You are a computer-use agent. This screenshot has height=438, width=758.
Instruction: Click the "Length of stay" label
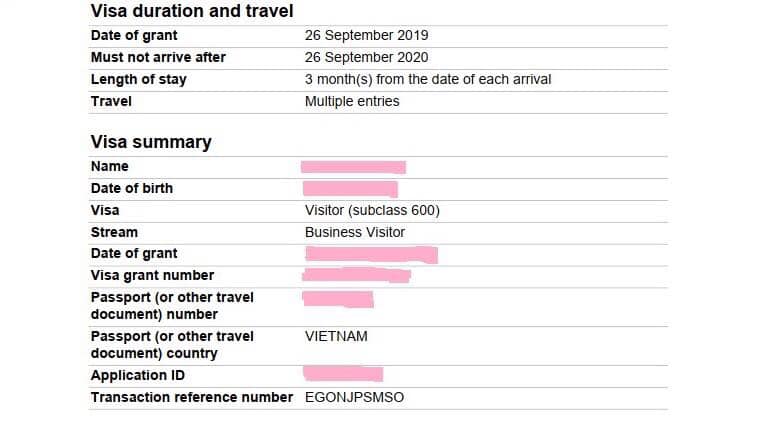138,79
